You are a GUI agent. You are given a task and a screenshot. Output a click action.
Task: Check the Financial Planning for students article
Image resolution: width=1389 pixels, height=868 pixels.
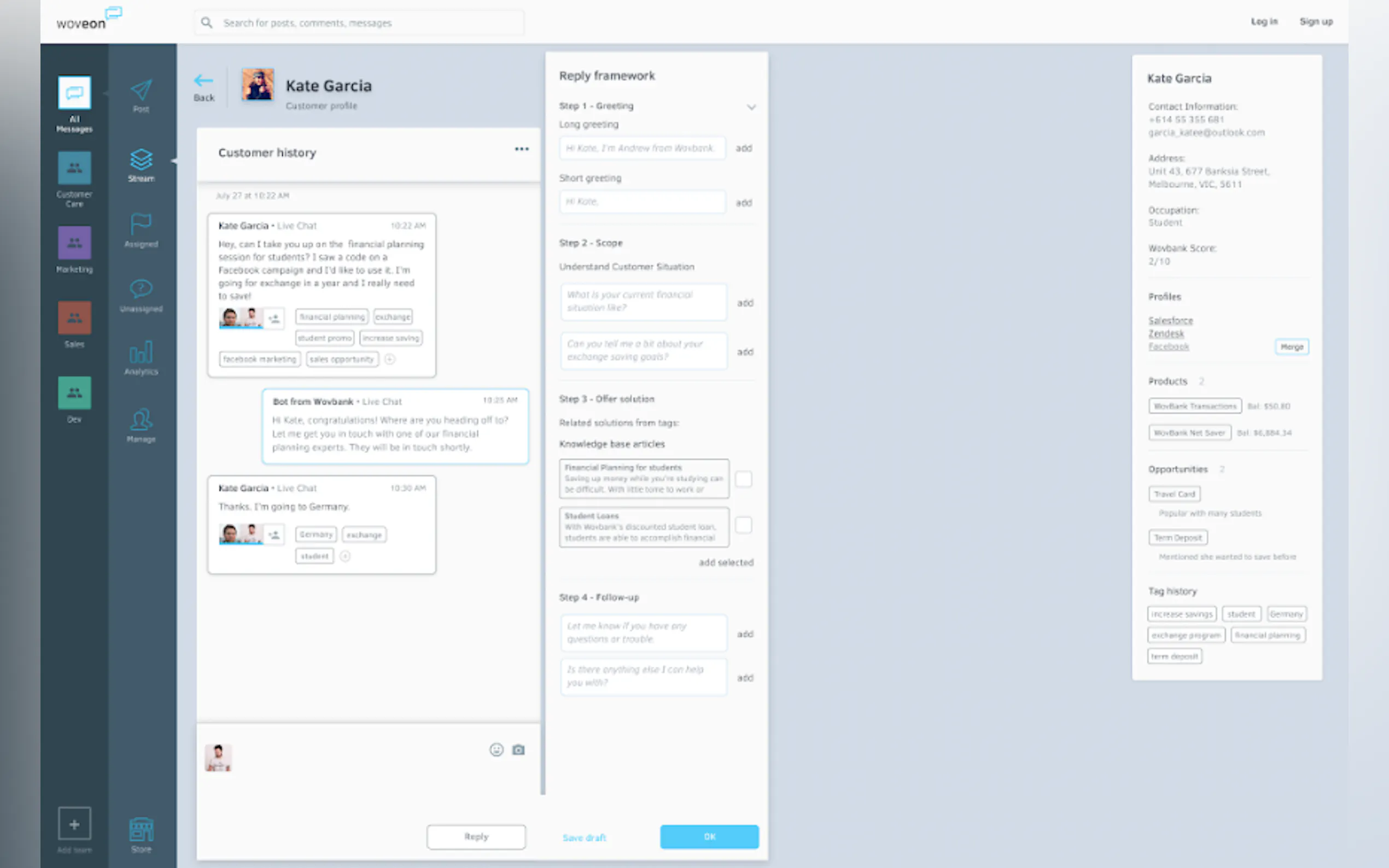(x=743, y=479)
